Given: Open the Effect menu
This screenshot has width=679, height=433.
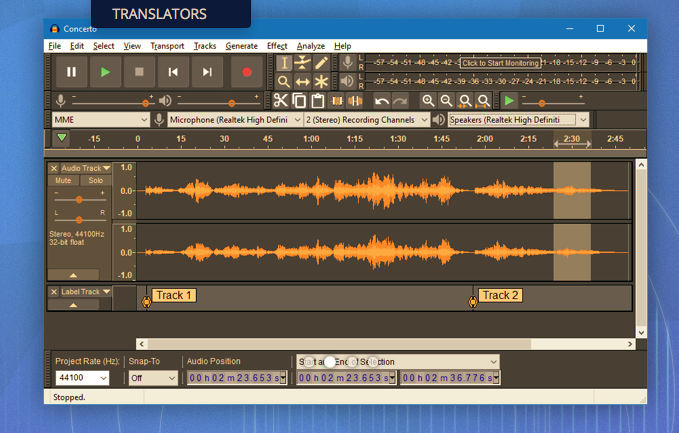Looking at the screenshot, I should [277, 46].
